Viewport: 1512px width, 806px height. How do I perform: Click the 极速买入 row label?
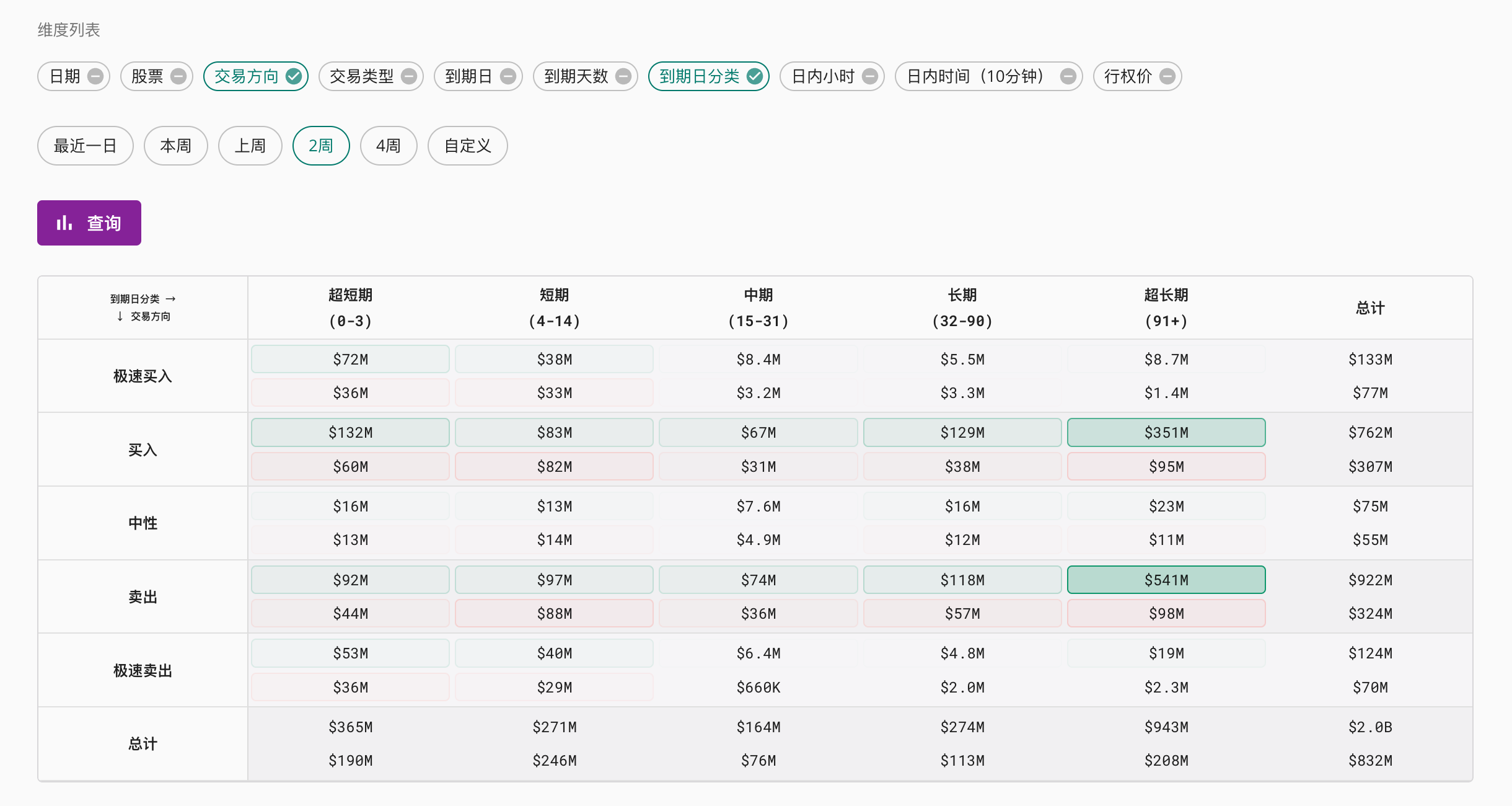click(x=143, y=376)
